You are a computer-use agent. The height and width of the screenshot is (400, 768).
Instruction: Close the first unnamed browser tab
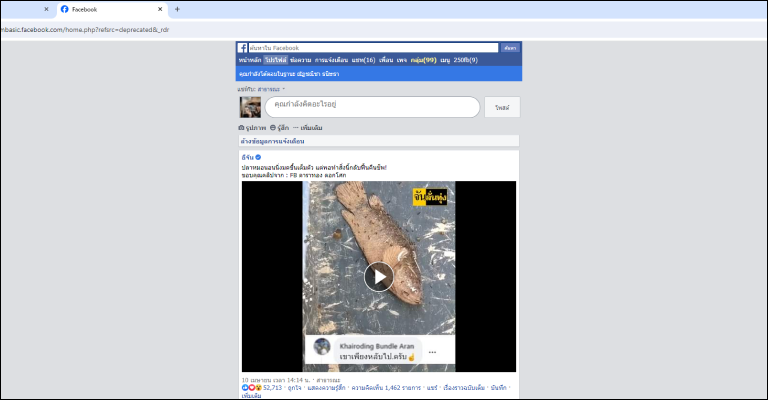[47, 9]
